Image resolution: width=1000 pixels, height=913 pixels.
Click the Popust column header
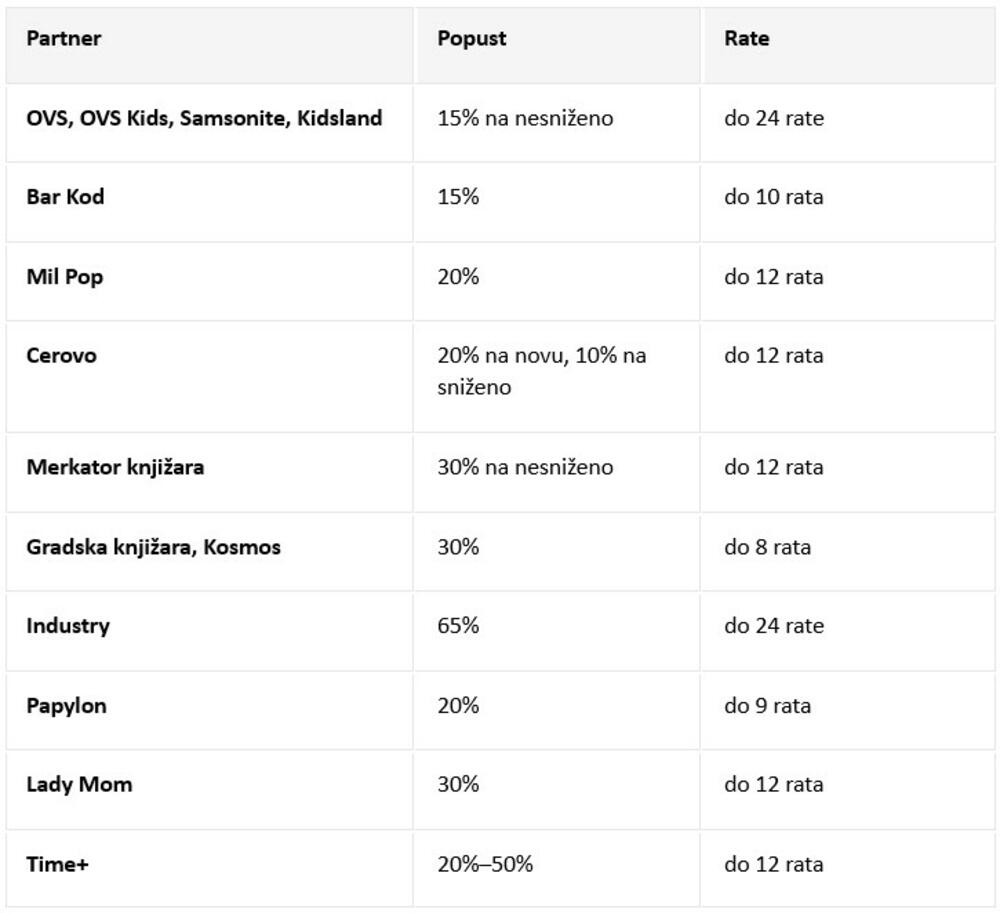[472, 39]
